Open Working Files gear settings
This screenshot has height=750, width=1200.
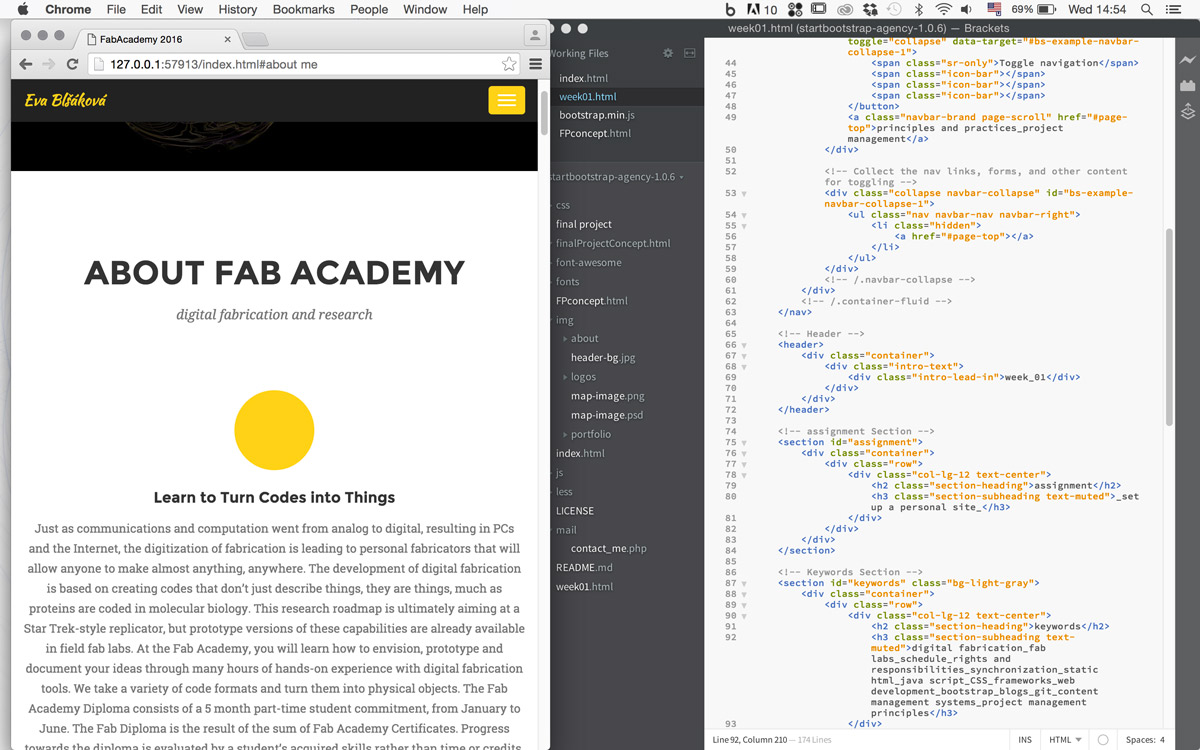point(668,53)
